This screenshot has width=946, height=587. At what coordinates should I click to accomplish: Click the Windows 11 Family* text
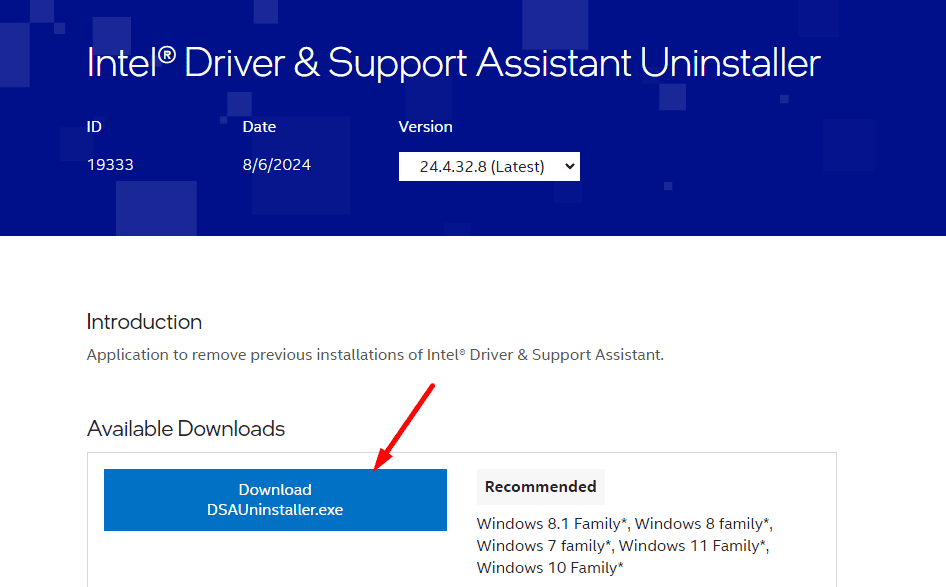[693, 546]
